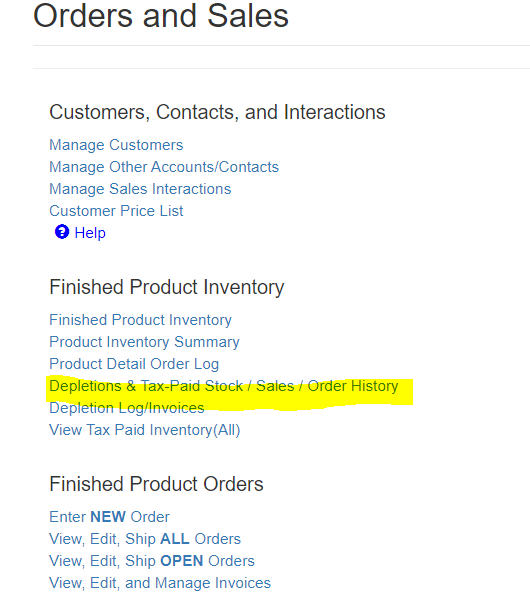Go to Depletion Log/Invoices
The height and width of the screenshot is (599, 530).
click(x=127, y=408)
